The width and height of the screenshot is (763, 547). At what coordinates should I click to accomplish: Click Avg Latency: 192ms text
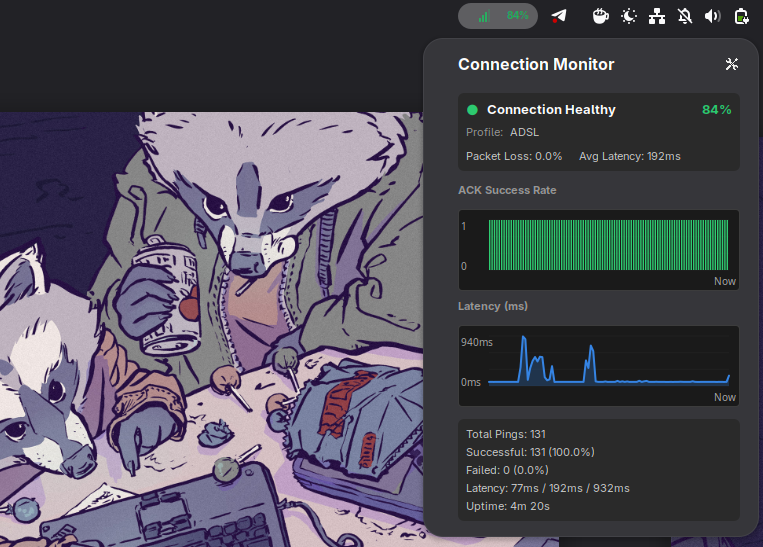(630, 156)
